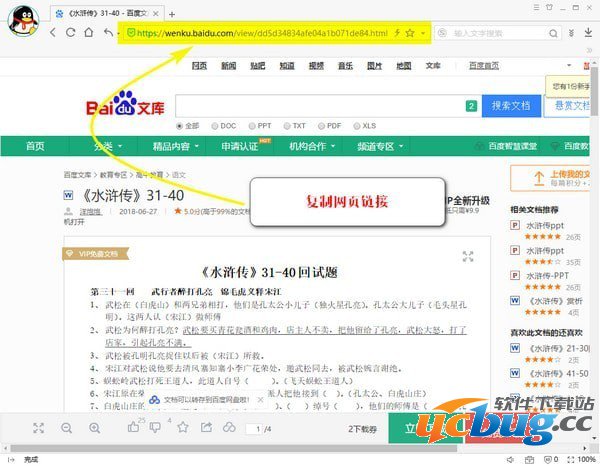Go back with the browser back arrow

[53, 33]
